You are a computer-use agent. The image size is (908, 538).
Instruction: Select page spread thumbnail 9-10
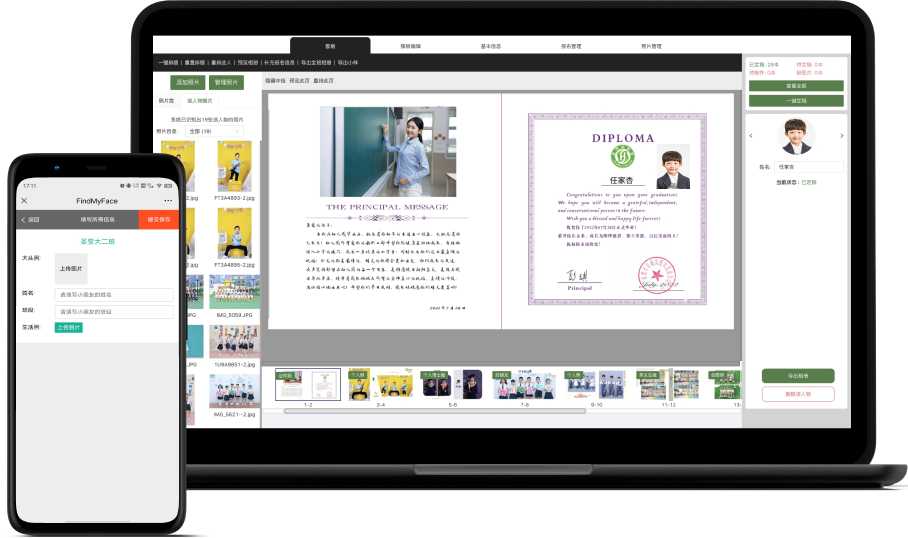coord(596,385)
